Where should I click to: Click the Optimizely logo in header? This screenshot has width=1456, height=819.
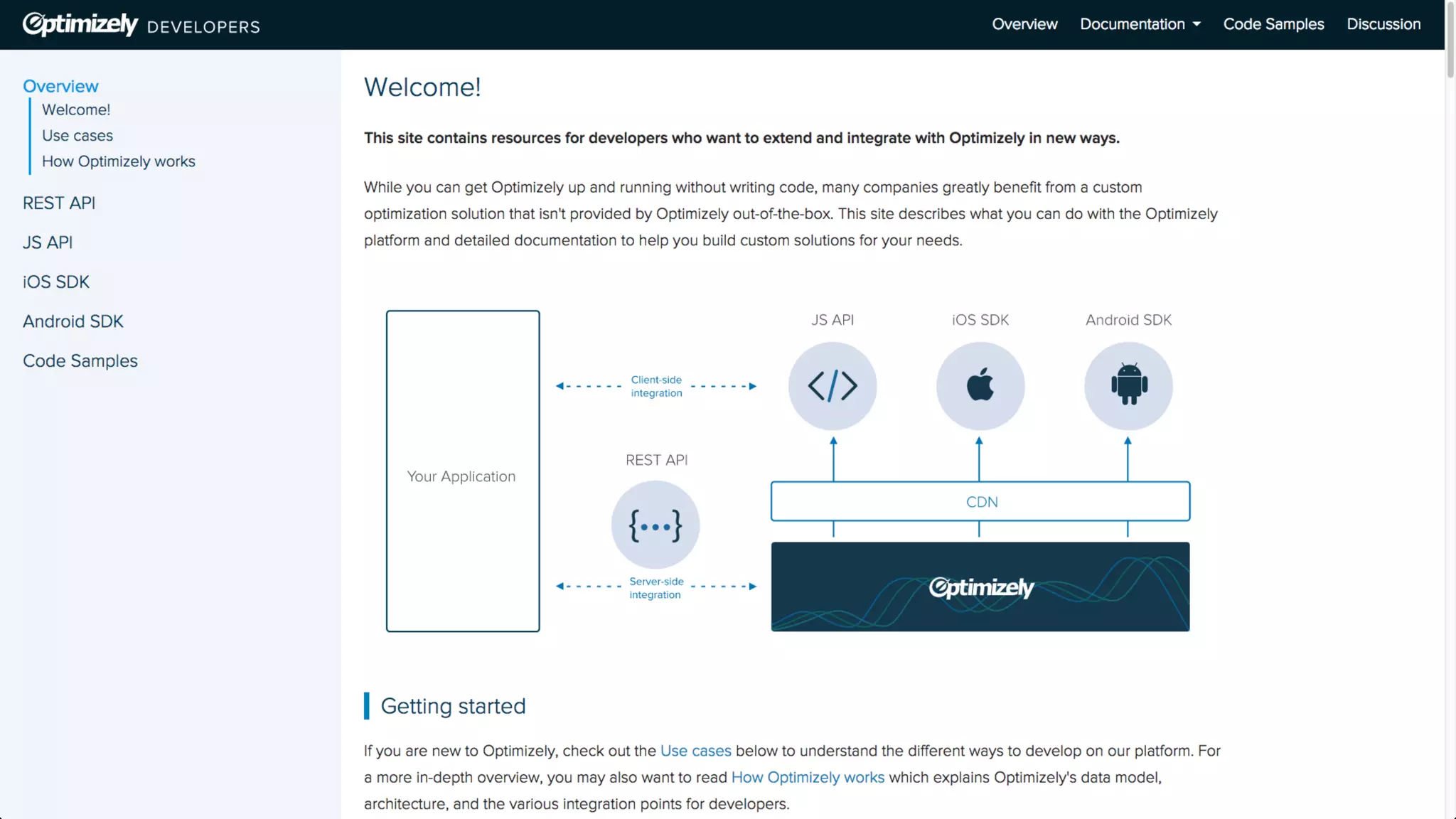tap(80, 24)
